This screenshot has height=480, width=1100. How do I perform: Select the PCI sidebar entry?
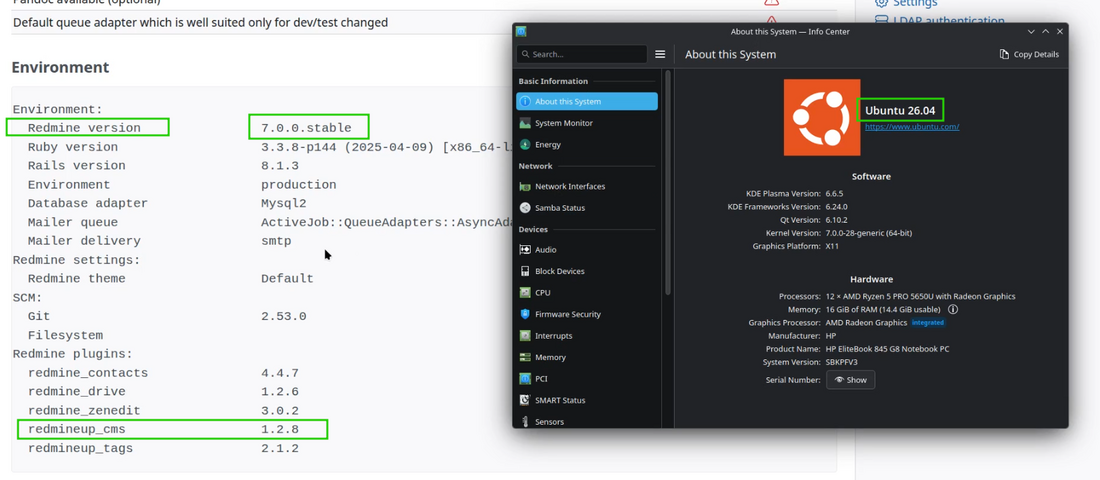587,379
